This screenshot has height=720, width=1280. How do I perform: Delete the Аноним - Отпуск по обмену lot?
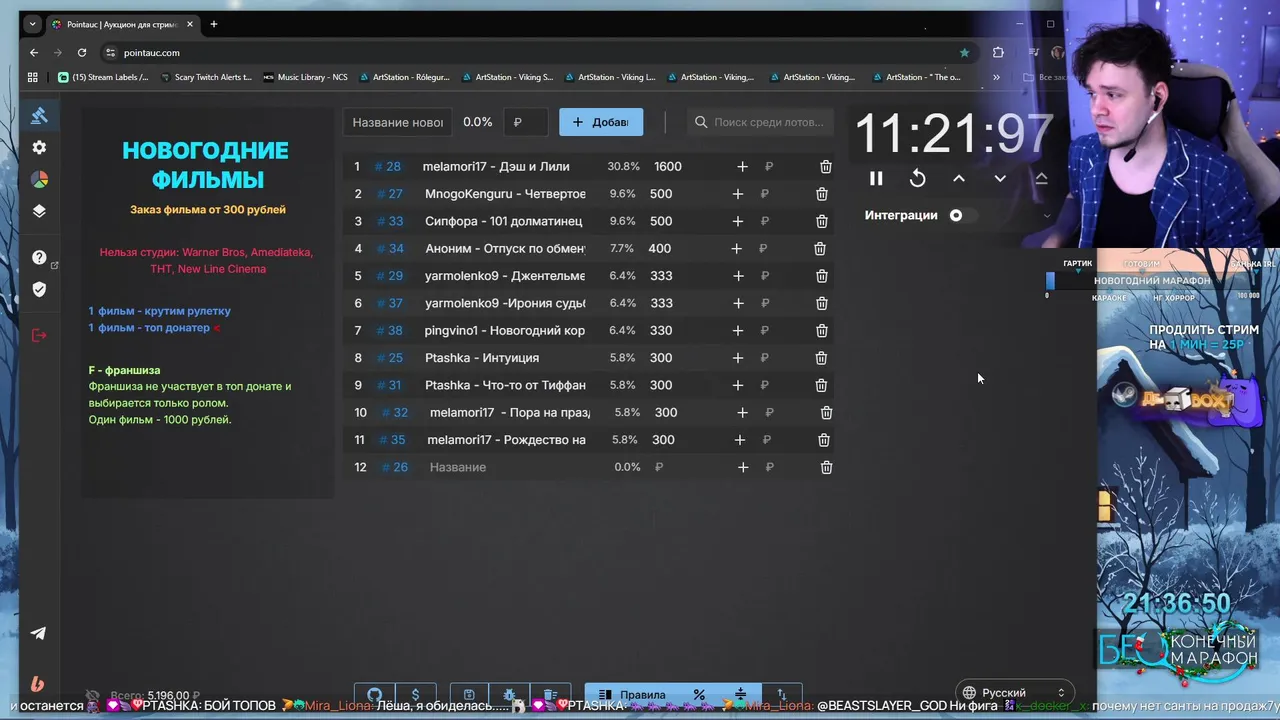pyautogui.click(x=819, y=248)
